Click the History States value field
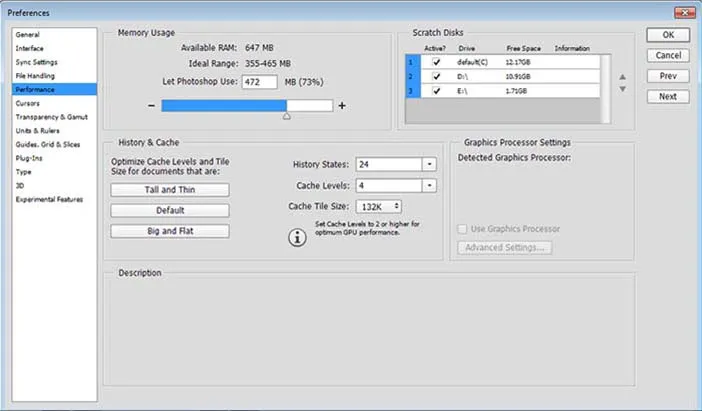The width and height of the screenshot is (702, 411). click(x=389, y=164)
